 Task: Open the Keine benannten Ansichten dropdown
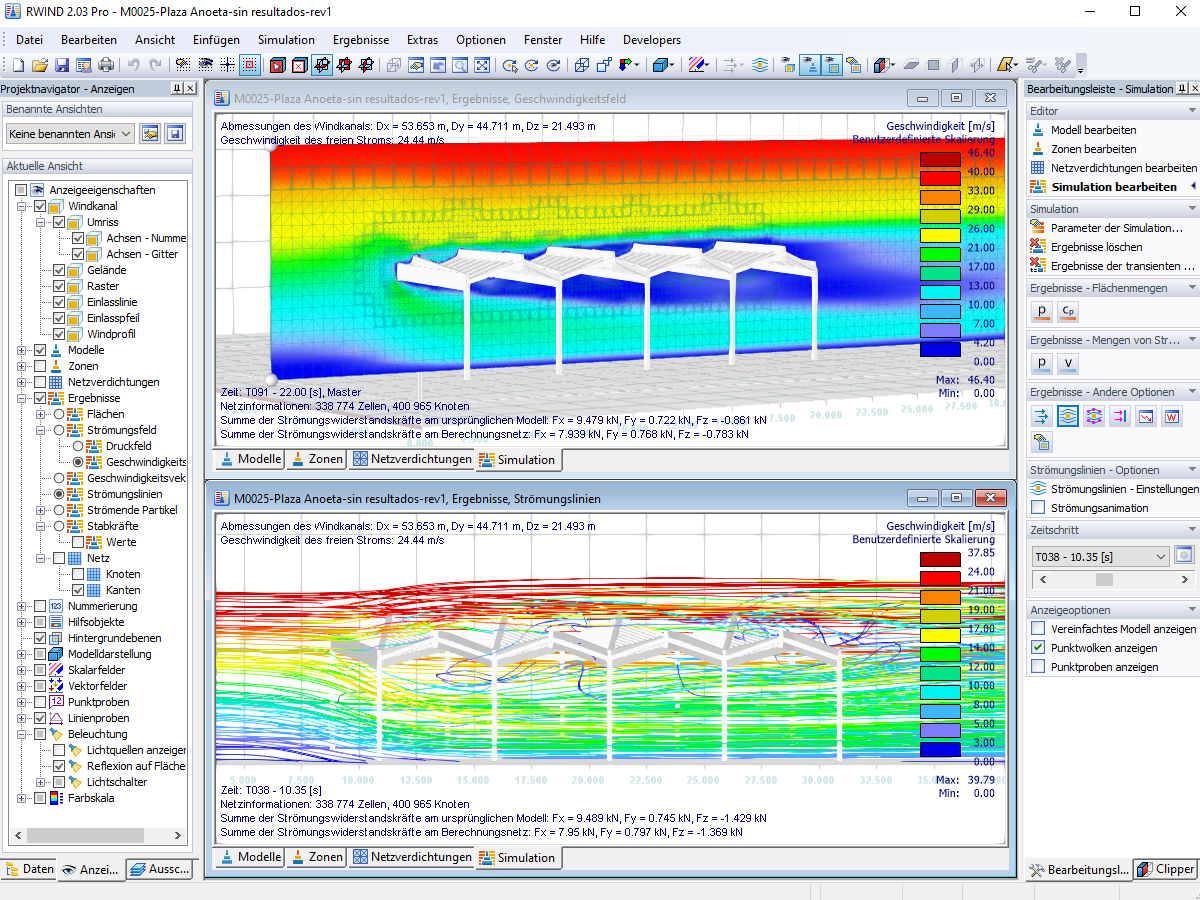70,134
